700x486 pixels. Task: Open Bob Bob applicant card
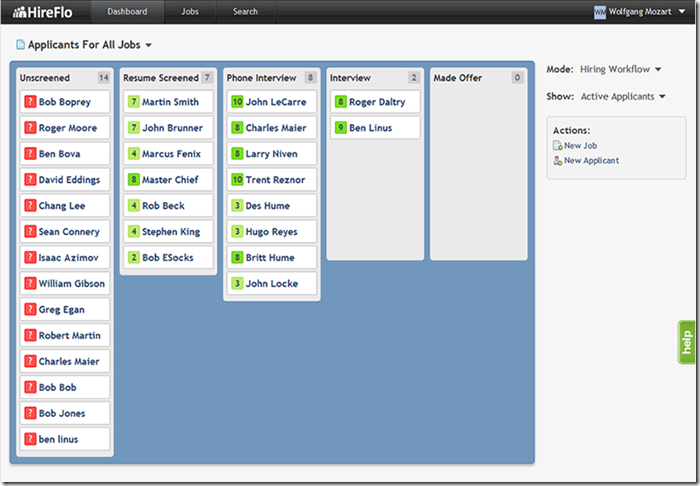[x=65, y=387]
